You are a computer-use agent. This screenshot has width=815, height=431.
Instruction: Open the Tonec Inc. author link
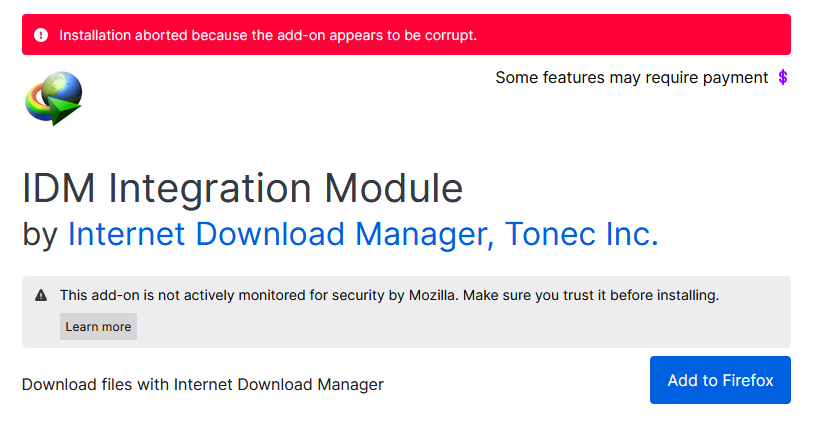582,234
